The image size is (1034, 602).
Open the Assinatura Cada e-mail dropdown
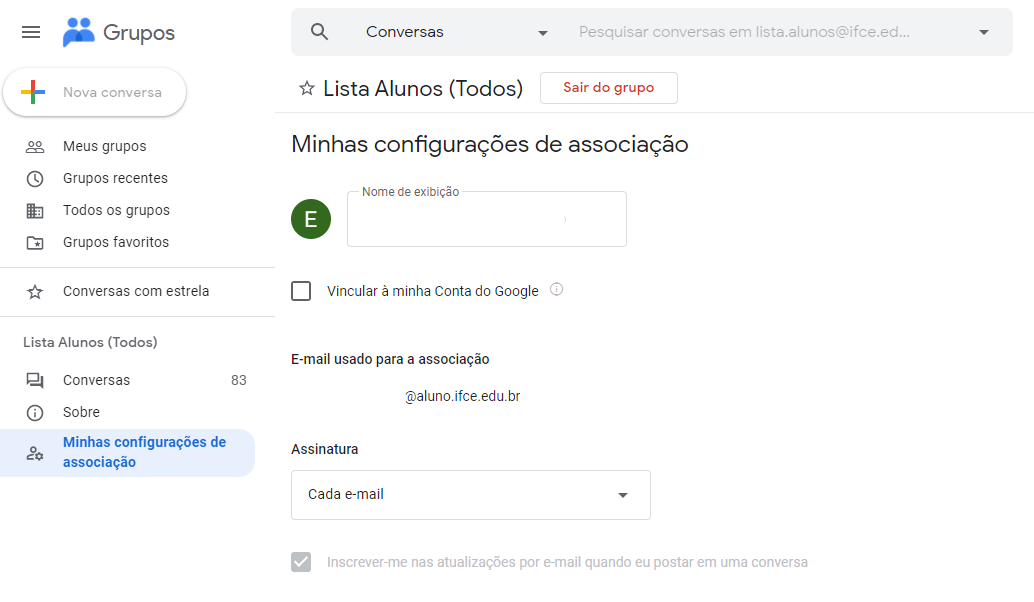click(471, 495)
